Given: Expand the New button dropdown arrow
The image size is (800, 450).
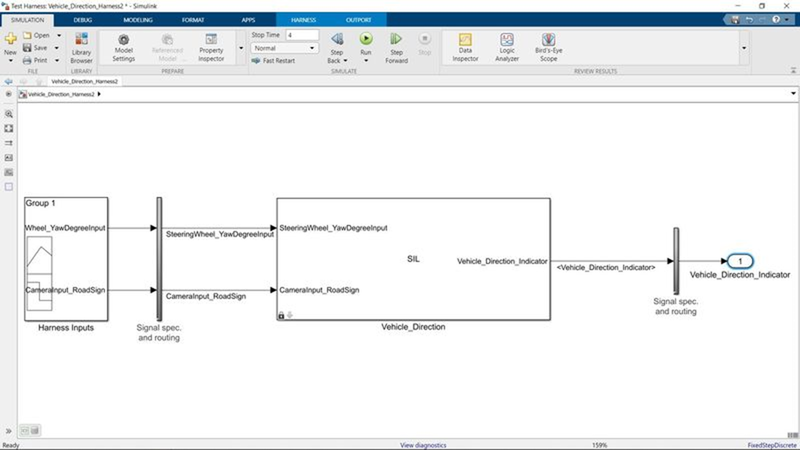Looking at the screenshot, I should [x=10, y=60].
